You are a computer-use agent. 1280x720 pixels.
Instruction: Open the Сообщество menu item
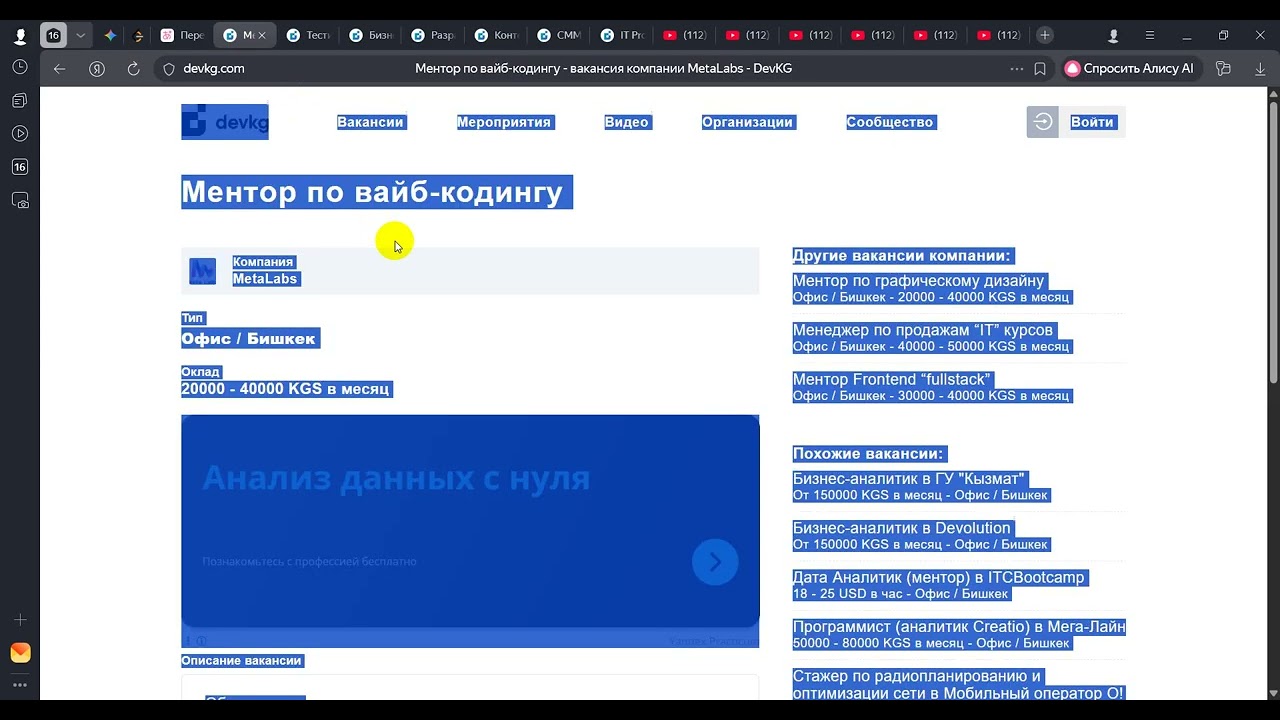(890, 122)
